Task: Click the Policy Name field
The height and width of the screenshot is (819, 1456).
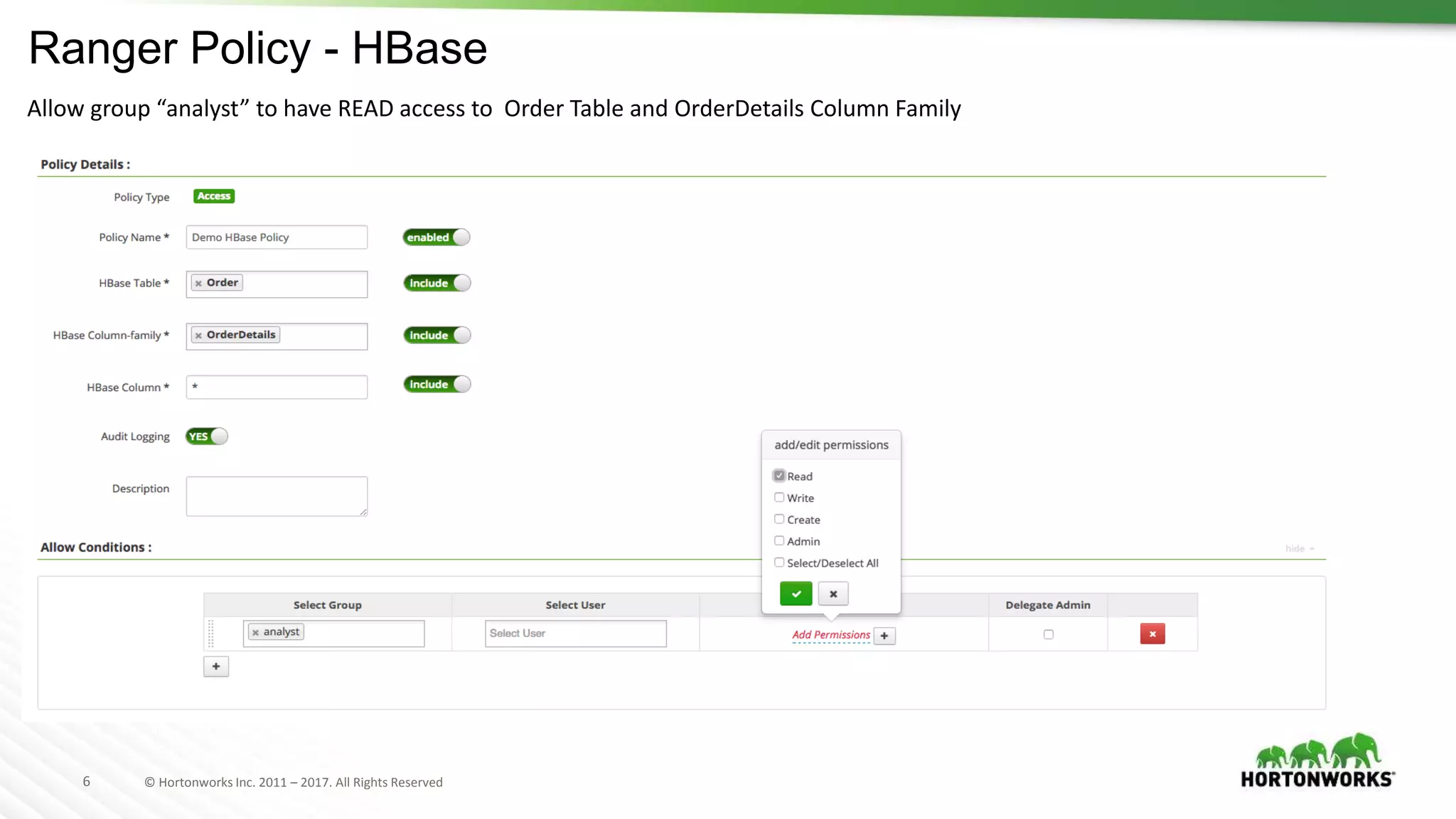Action: [277, 237]
